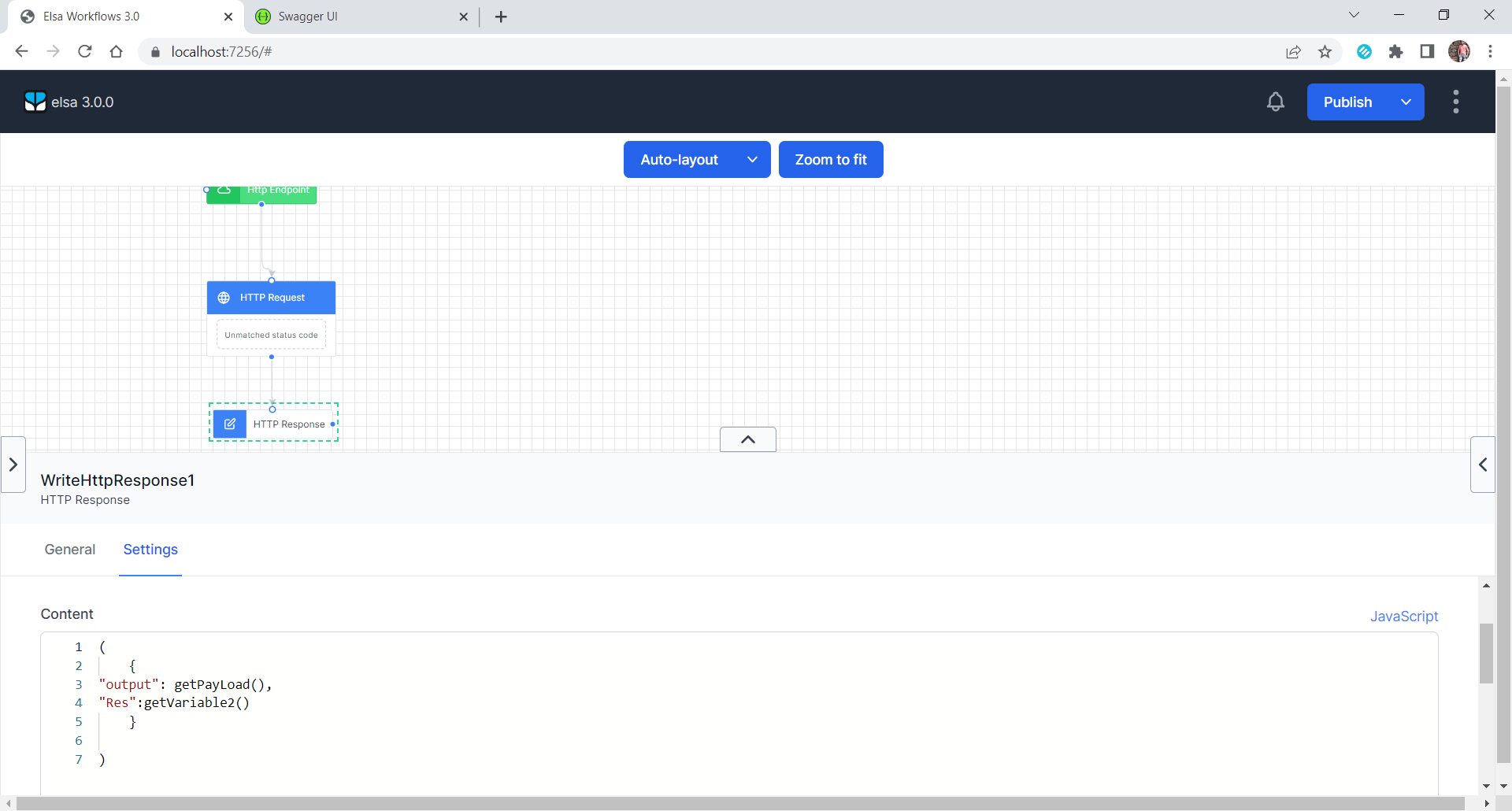Click the properties panel scrollbar thumb
Screen dimensions: 1512x811
point(1486,654)
